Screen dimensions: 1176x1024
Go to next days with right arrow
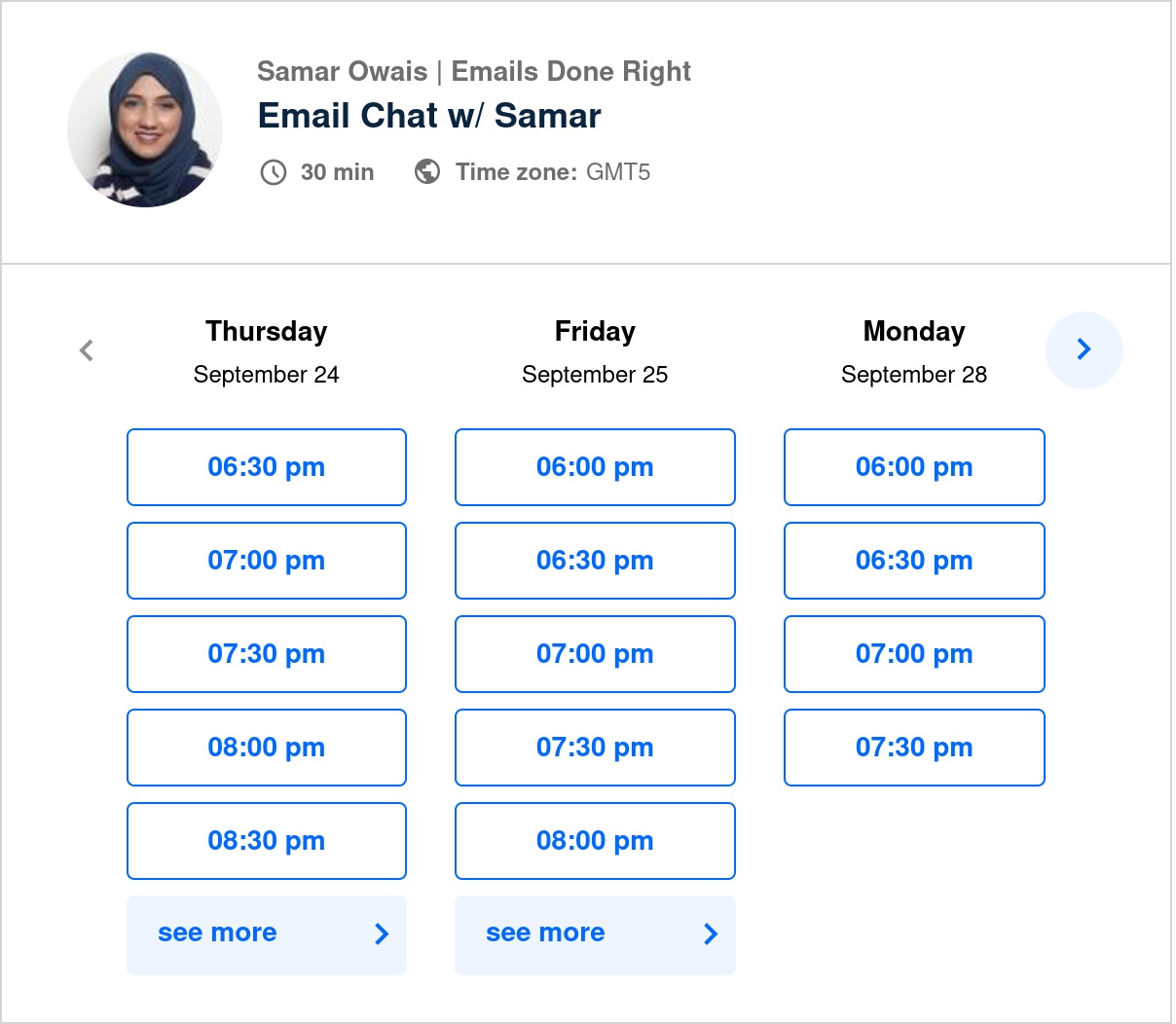point(1084,349)
